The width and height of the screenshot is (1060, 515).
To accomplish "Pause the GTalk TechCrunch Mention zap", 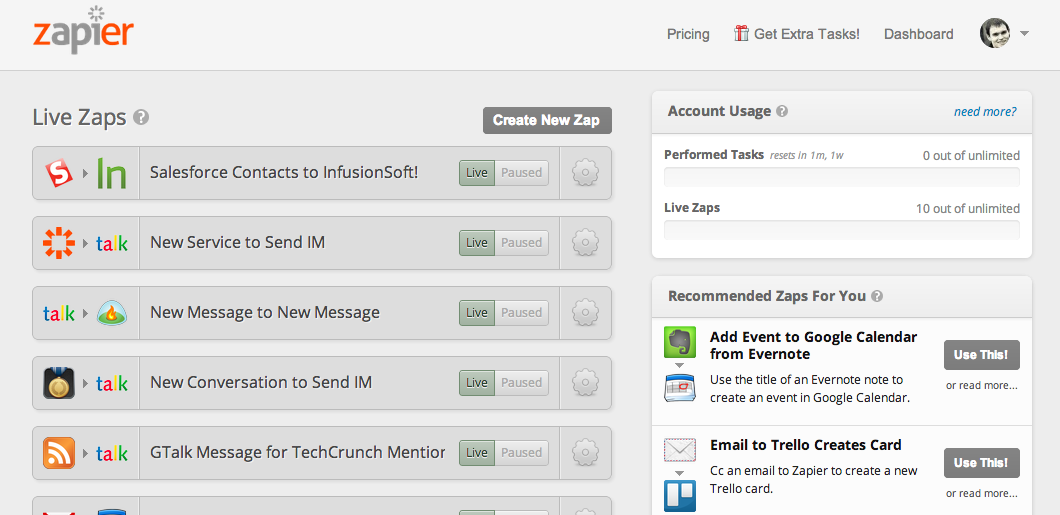I will click(x=521, y=453).
